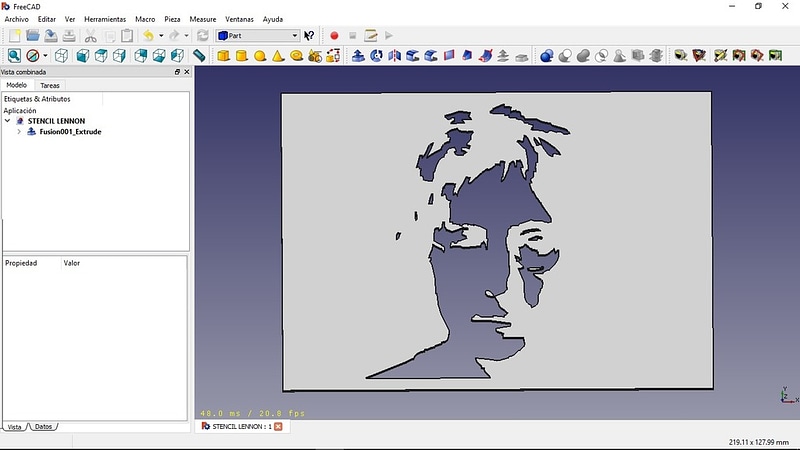This screenshot has height=450, width=800.
Task: Select the Measure distance ruler tool
Action: point(199,56)
